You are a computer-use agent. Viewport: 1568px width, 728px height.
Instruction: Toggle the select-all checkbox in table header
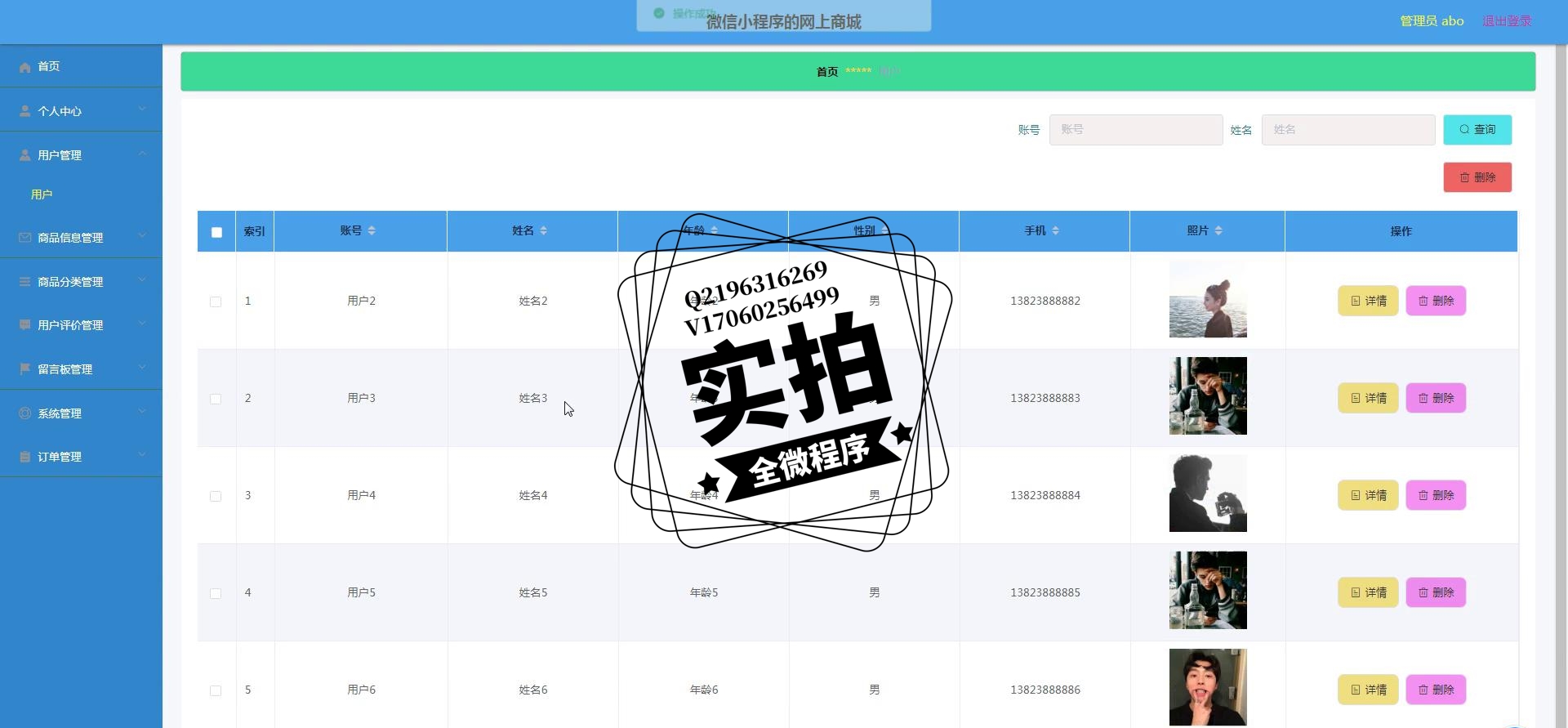point(216,232)
